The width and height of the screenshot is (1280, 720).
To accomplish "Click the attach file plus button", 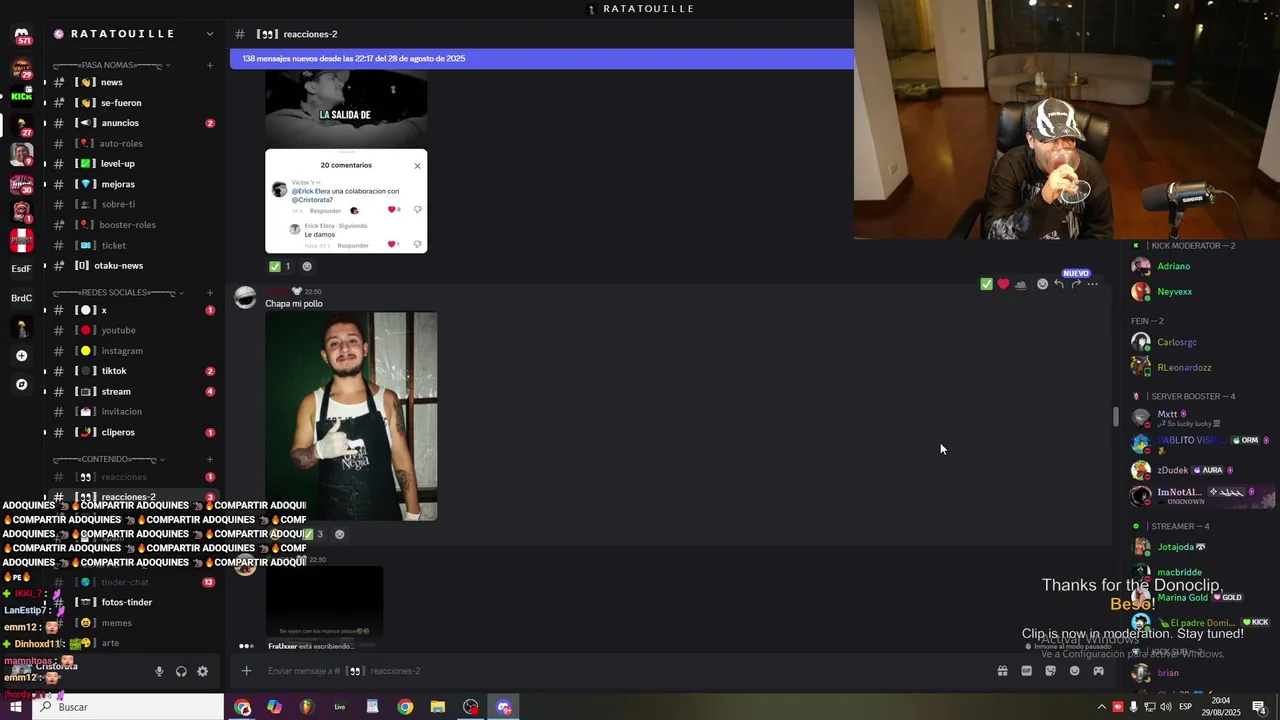I will tap(247, 671).
